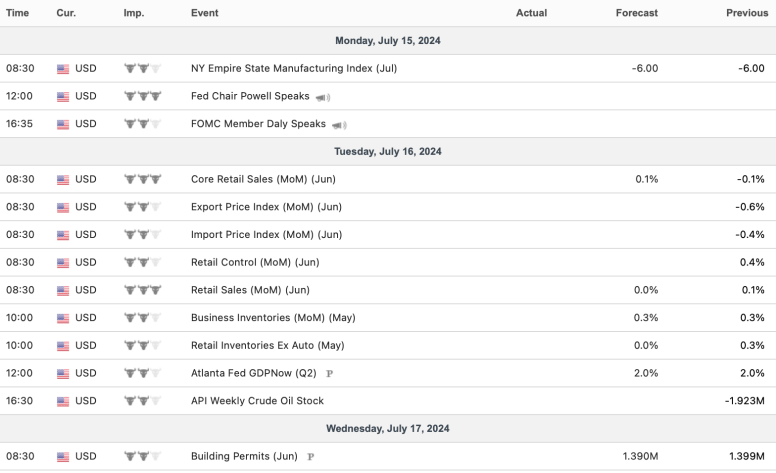Open the Atlanta Fed GDPNow (Q2) event

click(254, 373)
